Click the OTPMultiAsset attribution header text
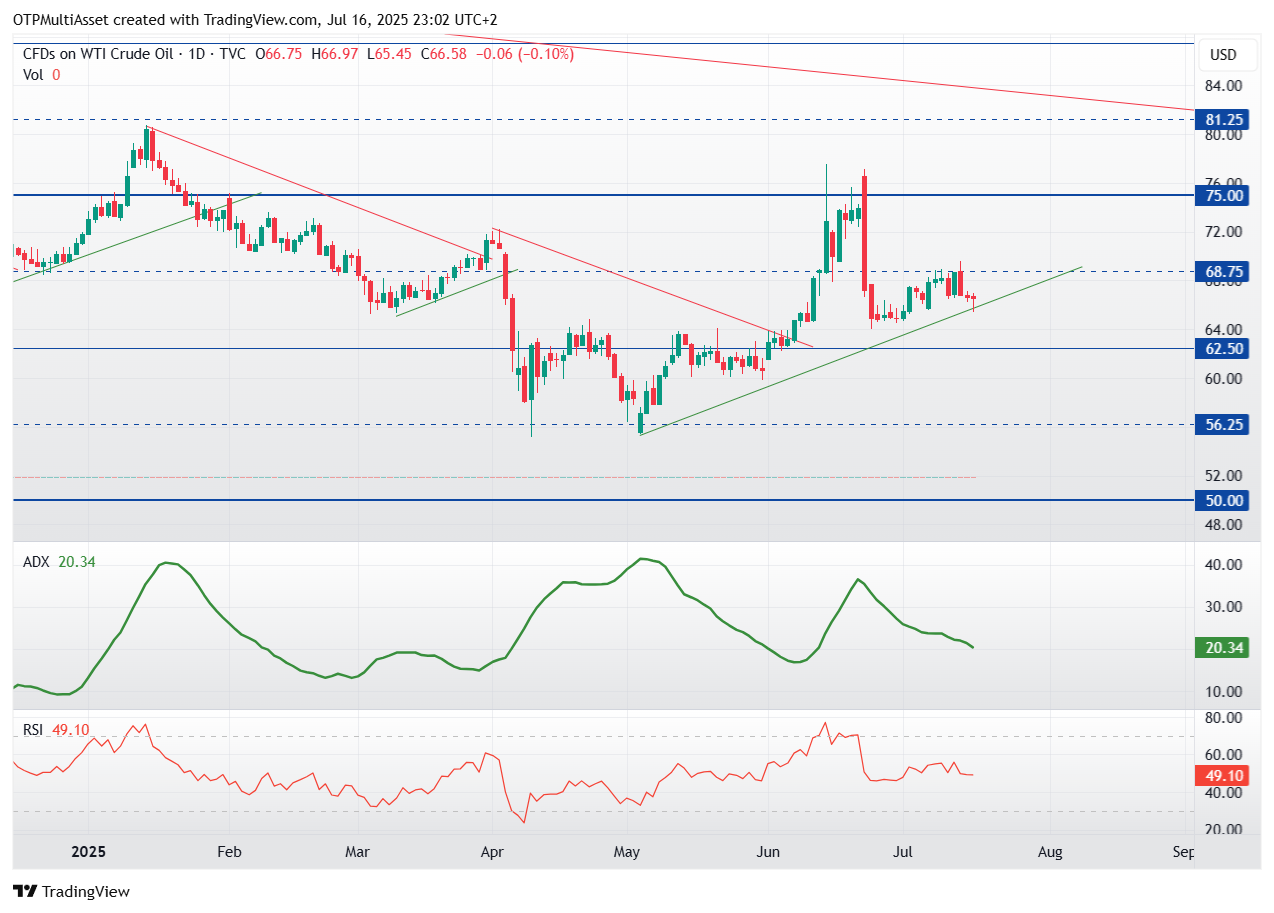This screenshot has width=1274, height=913. point(255,19)
